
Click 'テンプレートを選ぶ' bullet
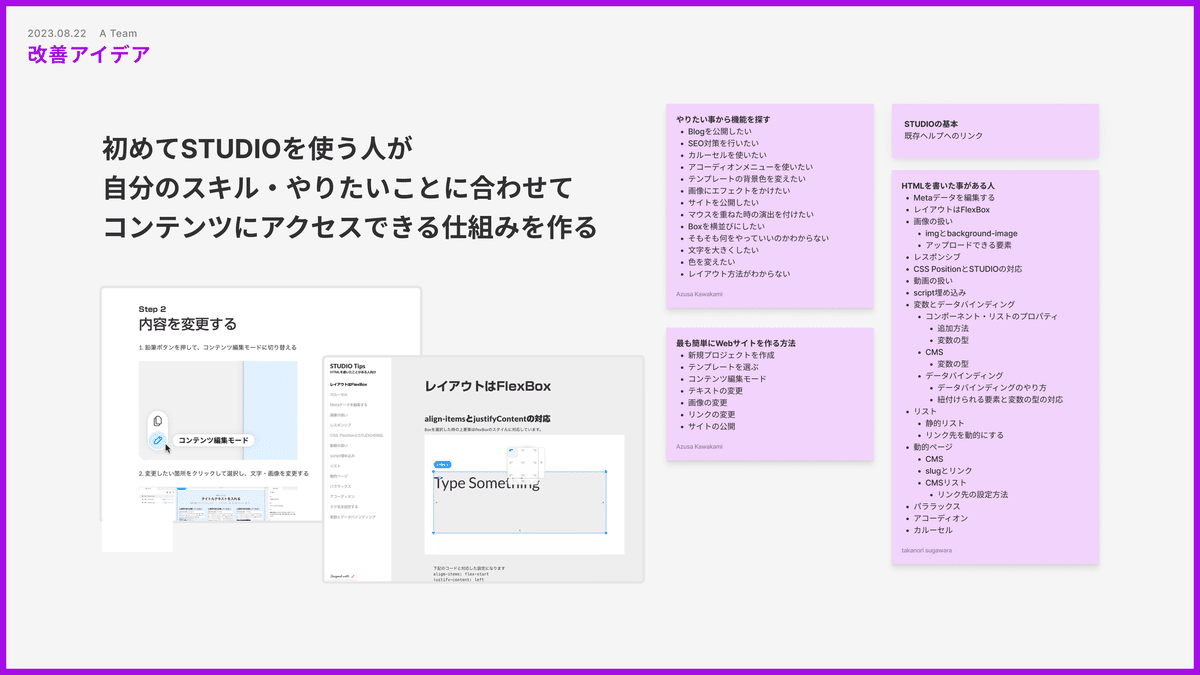coord(724,367)
